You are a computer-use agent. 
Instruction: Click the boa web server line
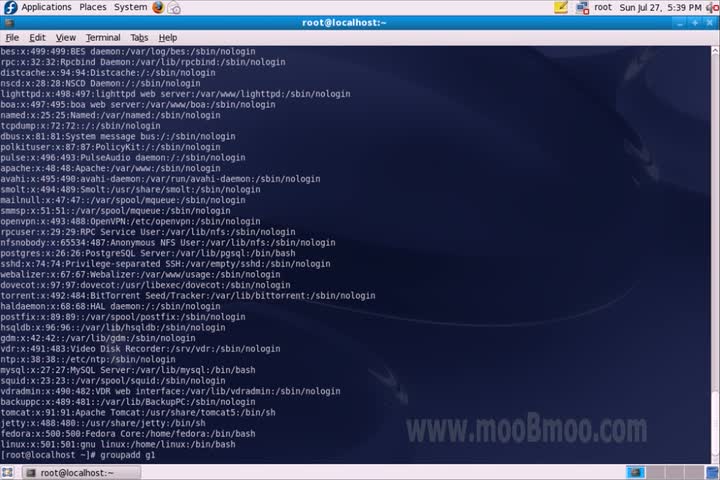coord(138,104)
